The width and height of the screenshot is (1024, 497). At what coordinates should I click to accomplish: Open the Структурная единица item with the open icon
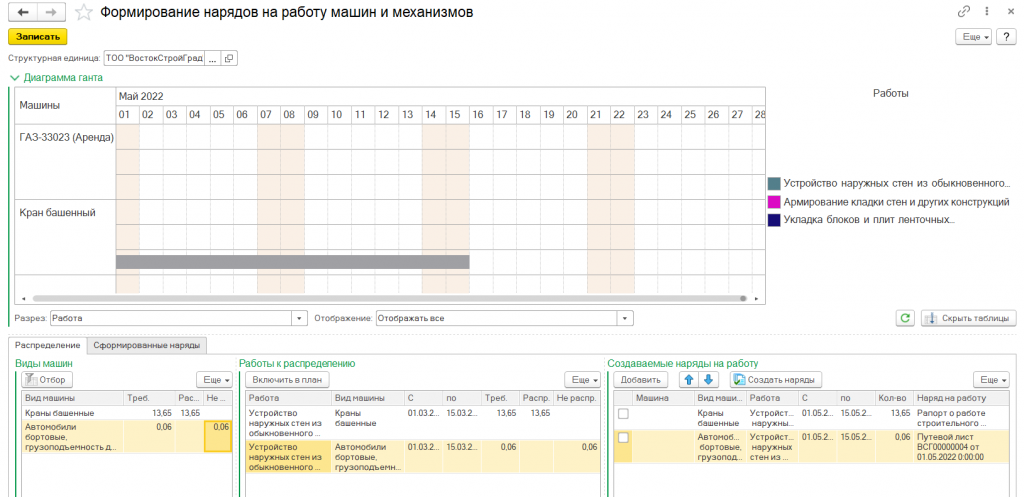pyautogui.click(x=229, y=59)
